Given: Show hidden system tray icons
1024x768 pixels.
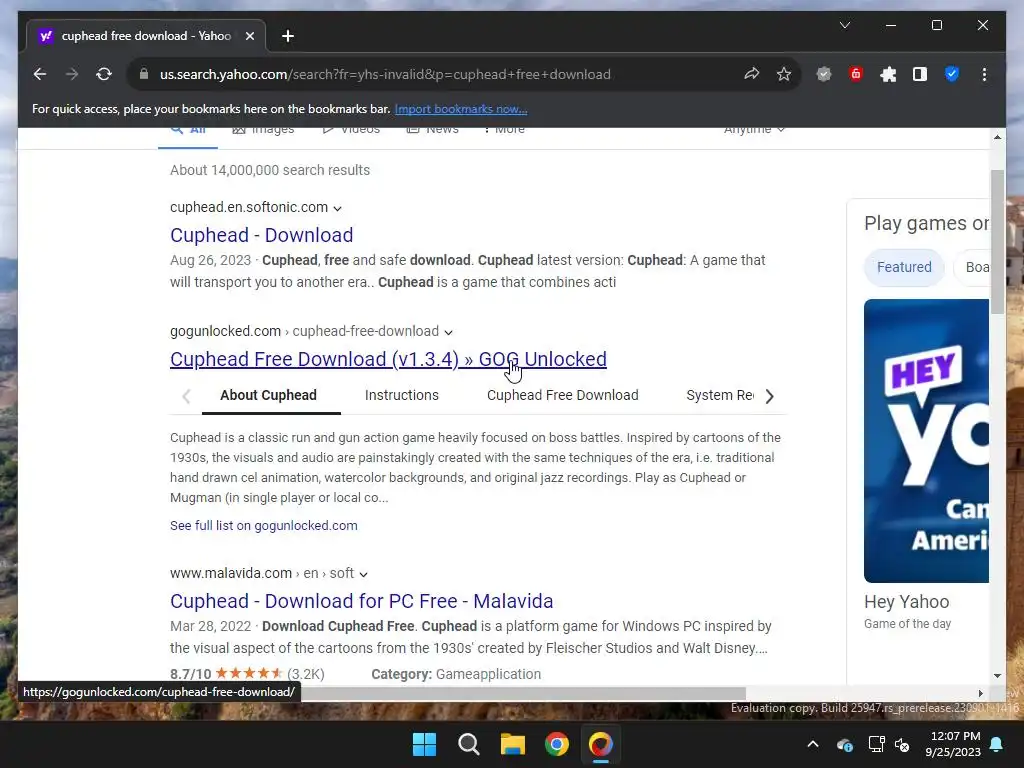Looking at the screenshot, I should 813,744.
